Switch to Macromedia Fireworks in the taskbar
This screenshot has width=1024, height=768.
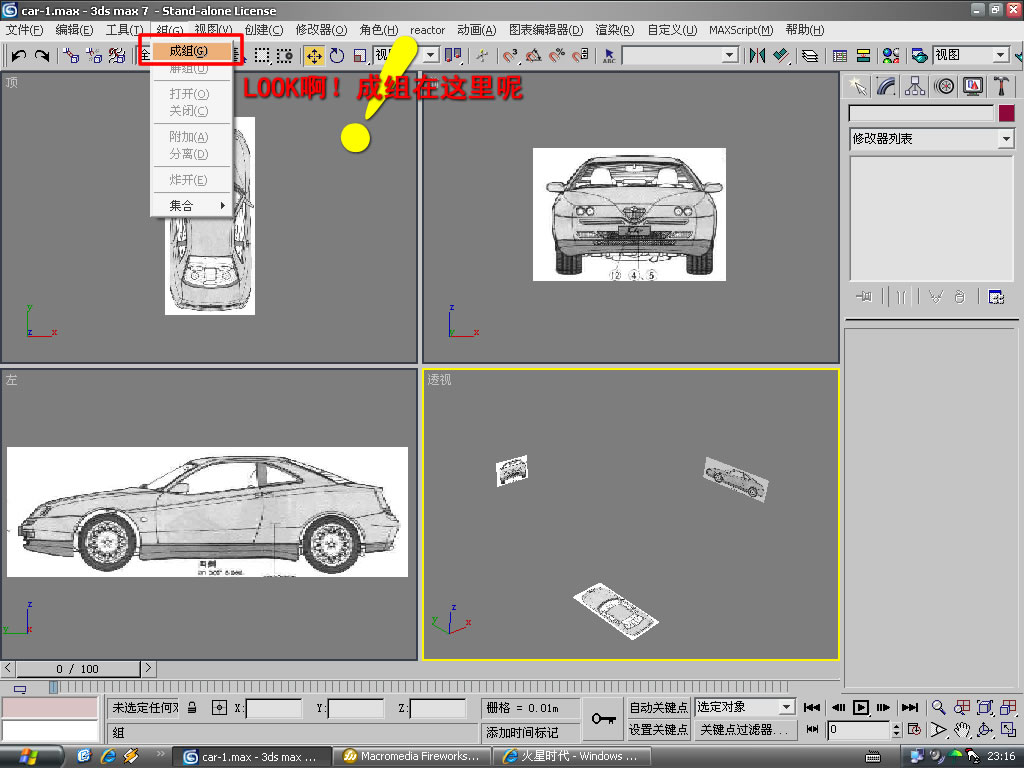[412, 756]
